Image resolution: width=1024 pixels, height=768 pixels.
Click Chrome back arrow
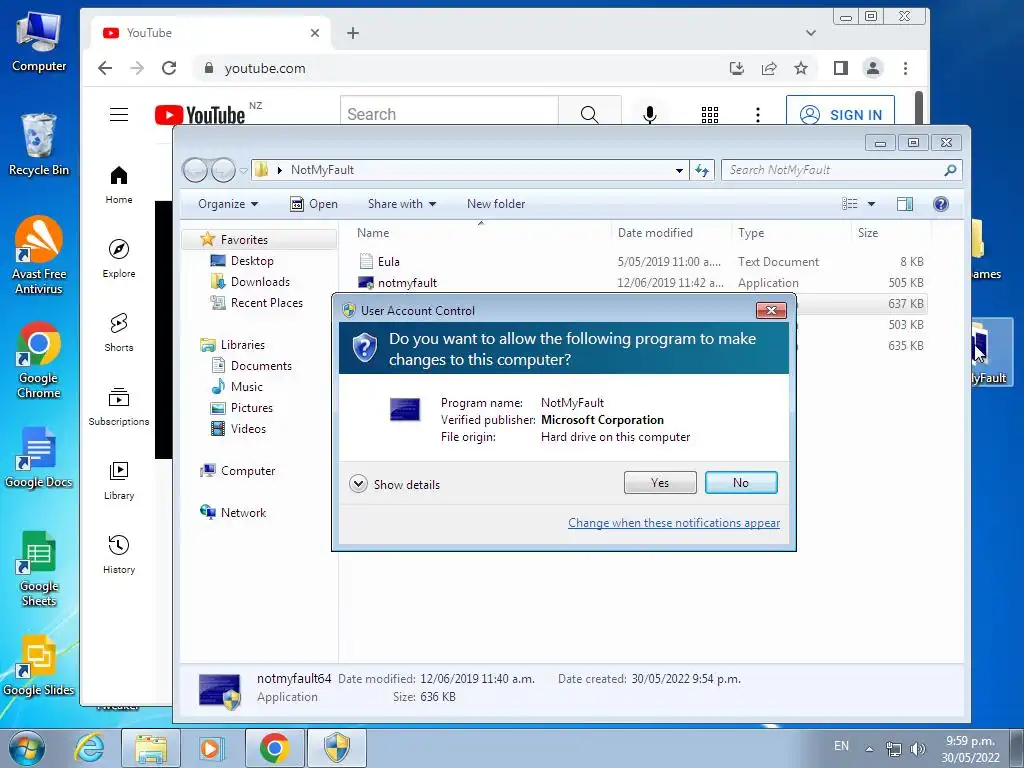point(105,68)
